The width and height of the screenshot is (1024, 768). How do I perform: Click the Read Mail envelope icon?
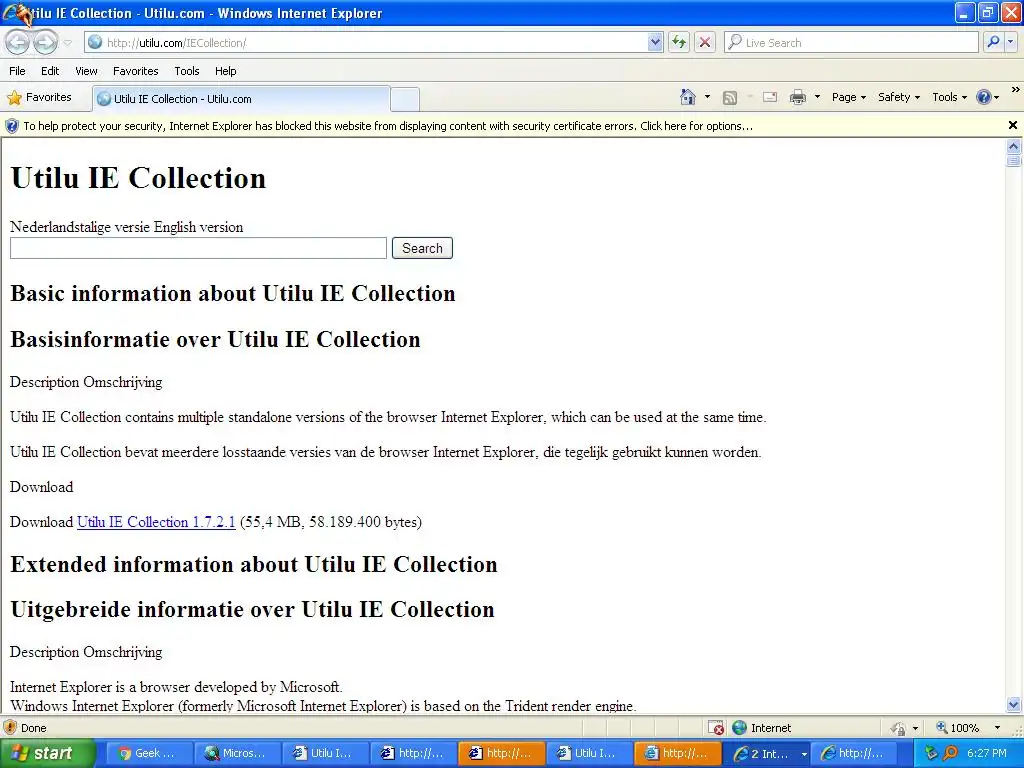pos(770,97)
